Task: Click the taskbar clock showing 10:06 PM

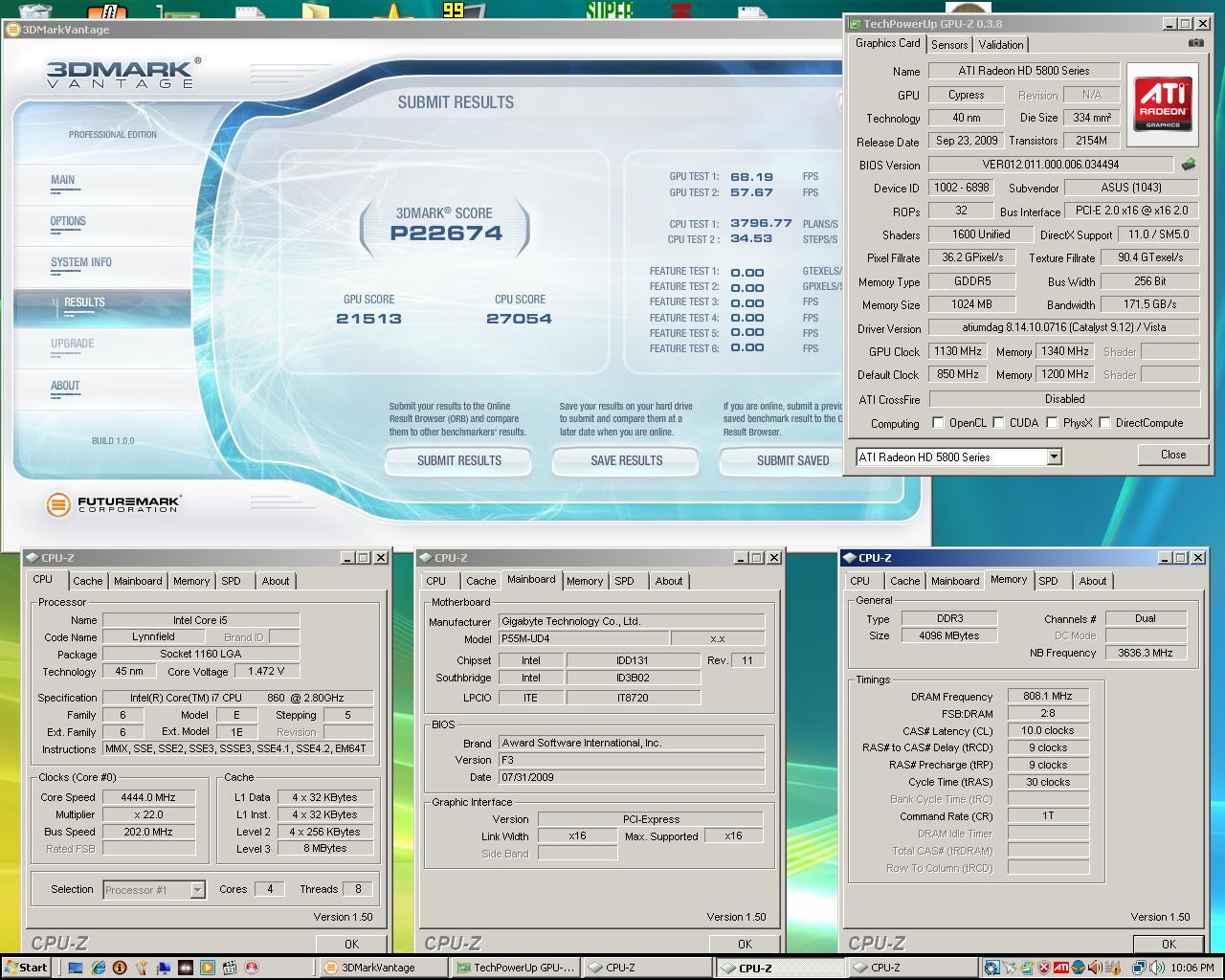Action: [x=1192, y=969]
